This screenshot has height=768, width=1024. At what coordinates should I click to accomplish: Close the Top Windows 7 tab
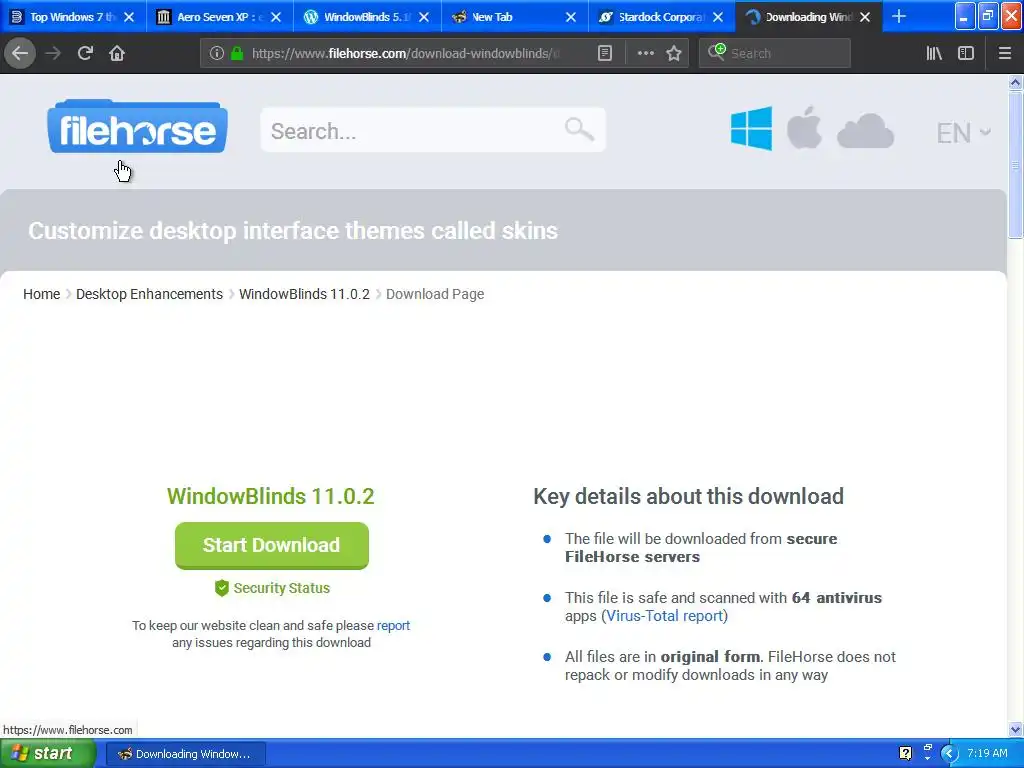point(129,17)
